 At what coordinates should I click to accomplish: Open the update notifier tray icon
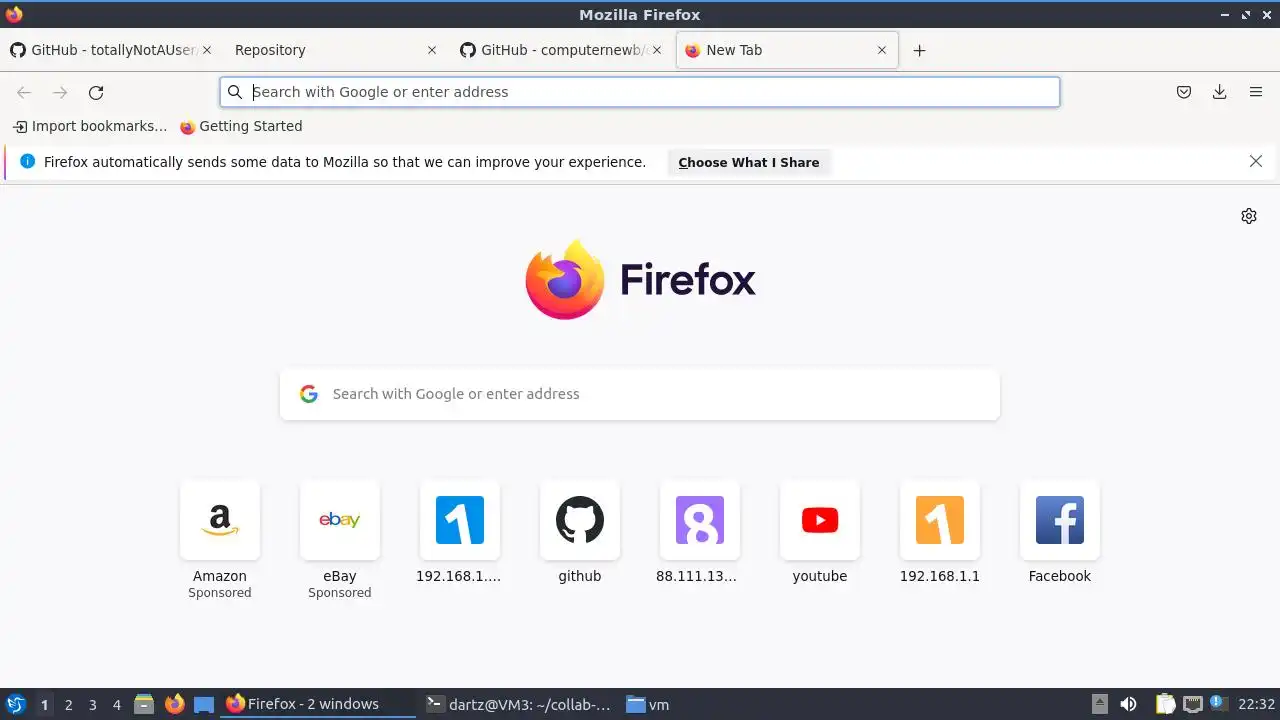[1218, 705]
